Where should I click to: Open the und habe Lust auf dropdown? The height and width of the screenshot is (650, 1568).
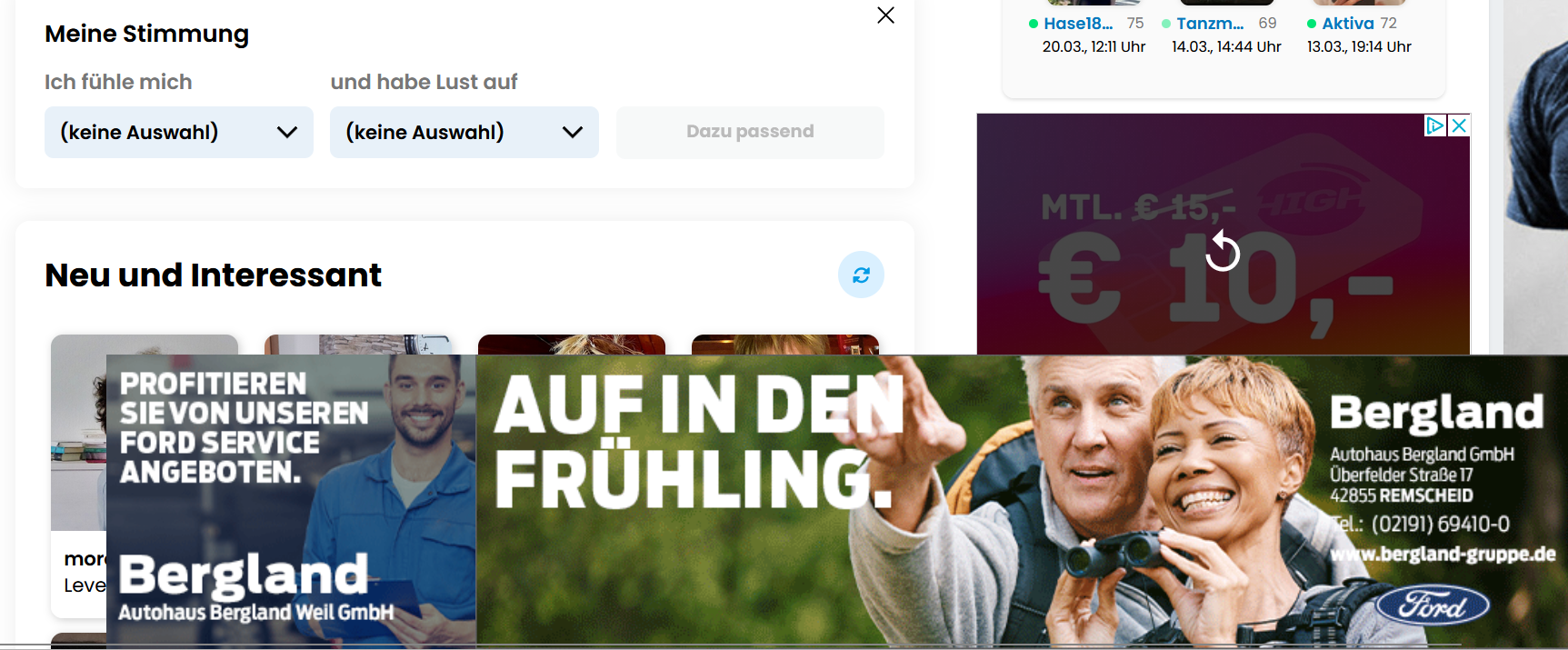click(x=464, y=133)
